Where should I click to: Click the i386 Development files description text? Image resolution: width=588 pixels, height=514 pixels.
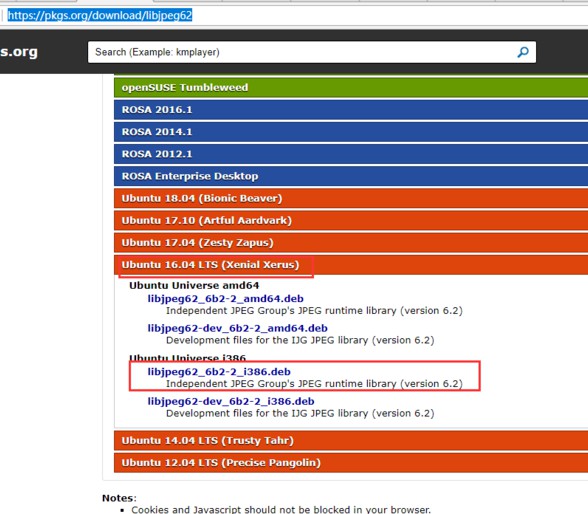tap(300, 414)
